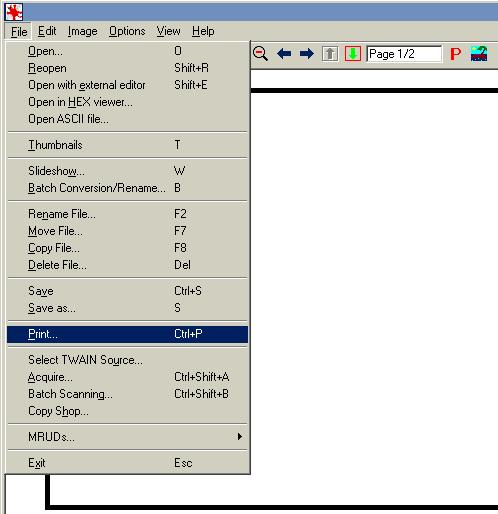498x514 pixels.
Task: Expand the MRUDs submenu arrow
Action: [240, 437]
